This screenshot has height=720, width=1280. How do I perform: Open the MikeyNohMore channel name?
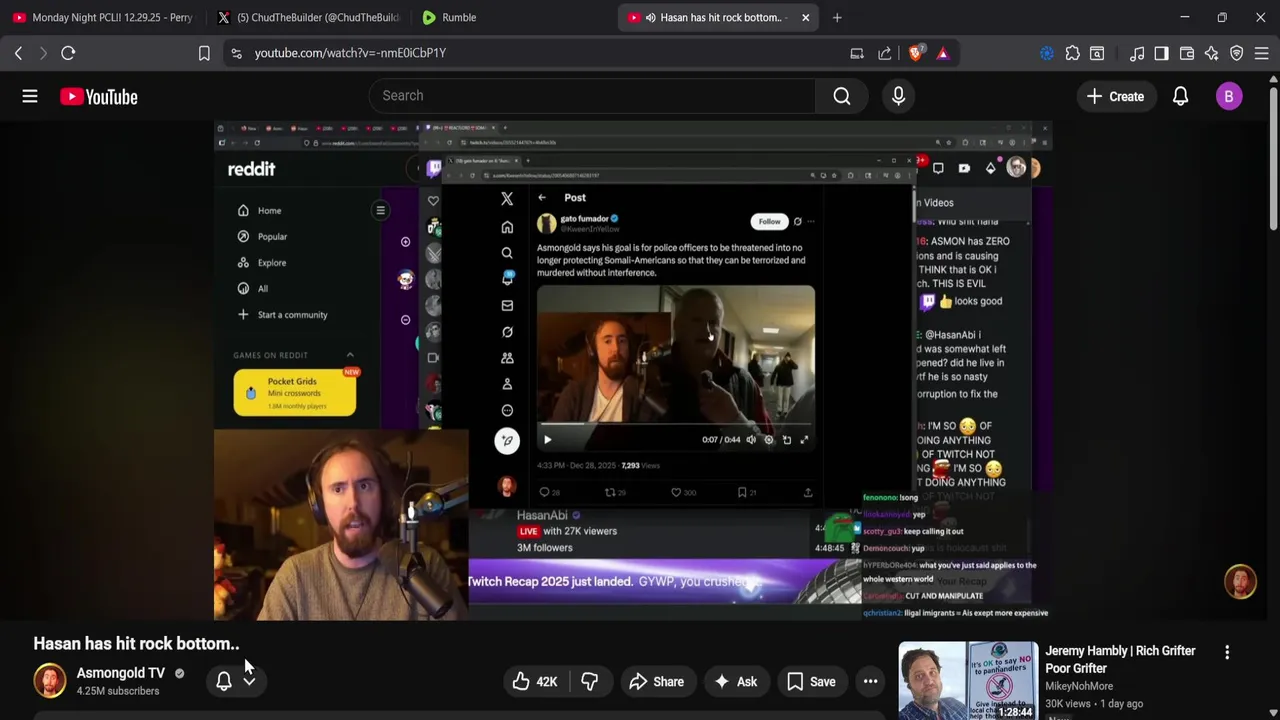pyautogui.click(x=1079, y=686)
